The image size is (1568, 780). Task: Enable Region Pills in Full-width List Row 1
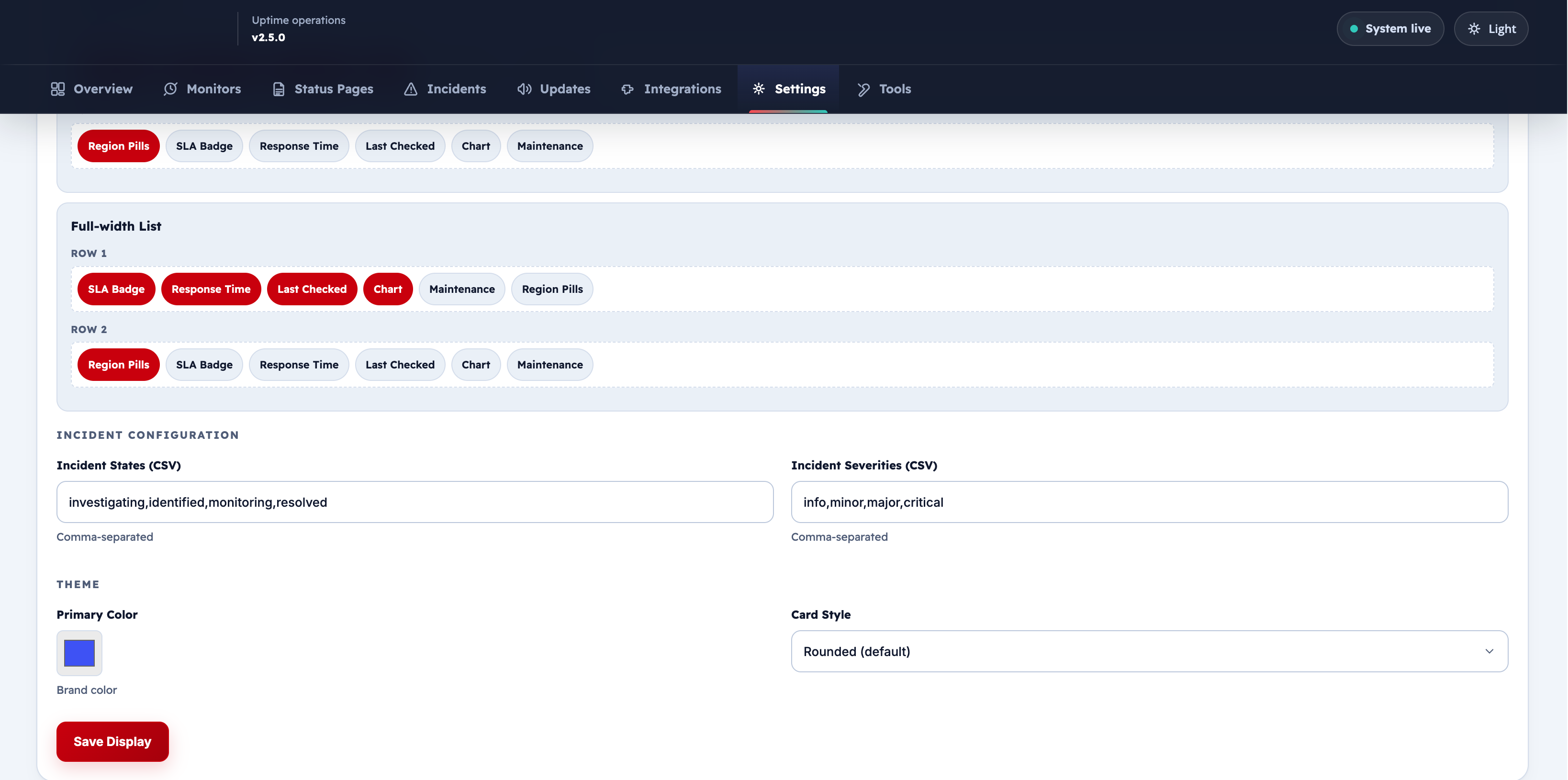[552, 289]
